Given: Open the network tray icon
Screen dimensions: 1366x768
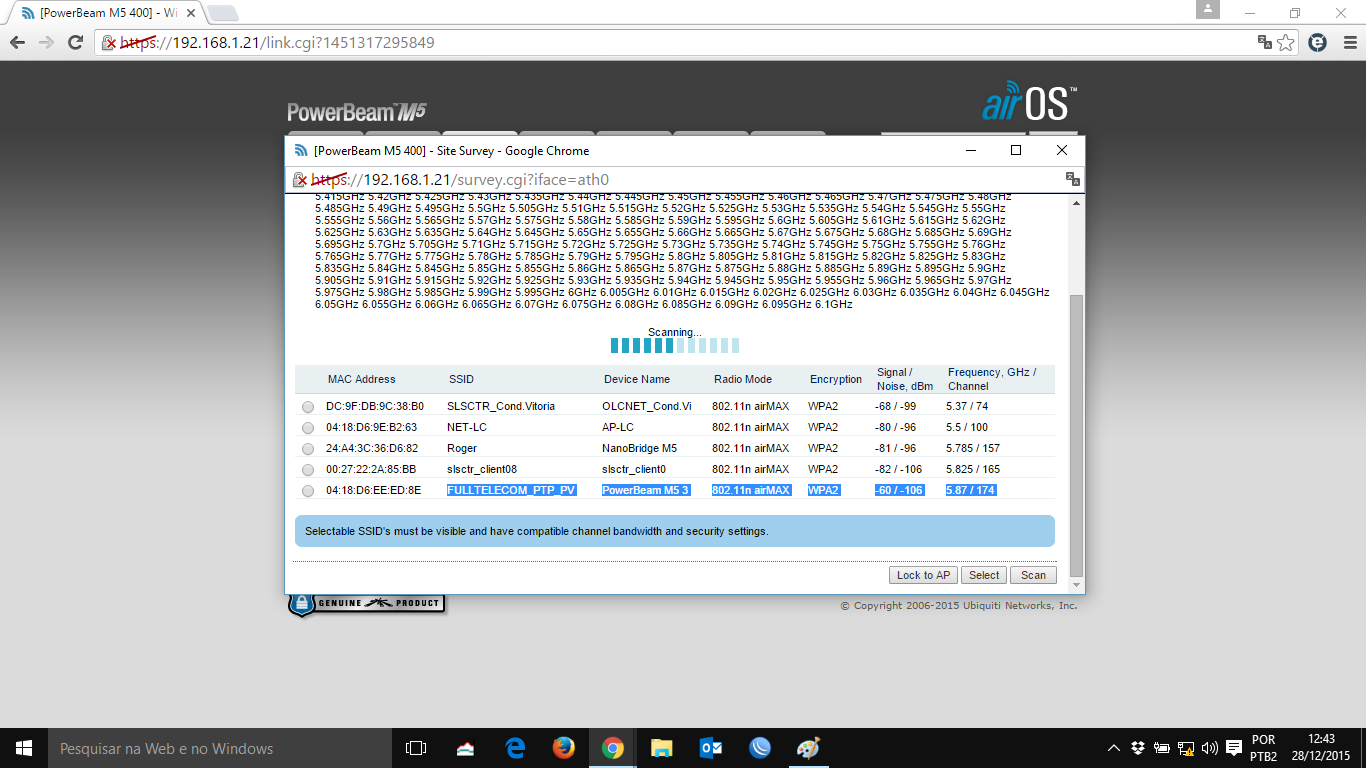Looking at the screenshot, I should (x=1186, y=748).
